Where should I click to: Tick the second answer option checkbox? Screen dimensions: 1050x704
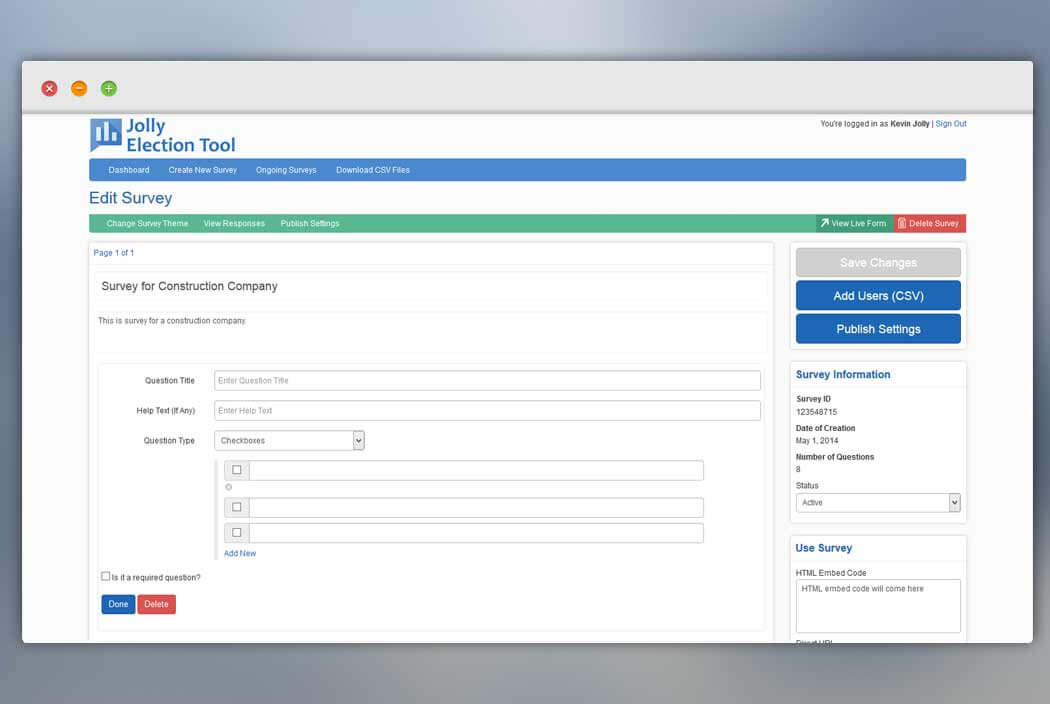pos(236,507)
